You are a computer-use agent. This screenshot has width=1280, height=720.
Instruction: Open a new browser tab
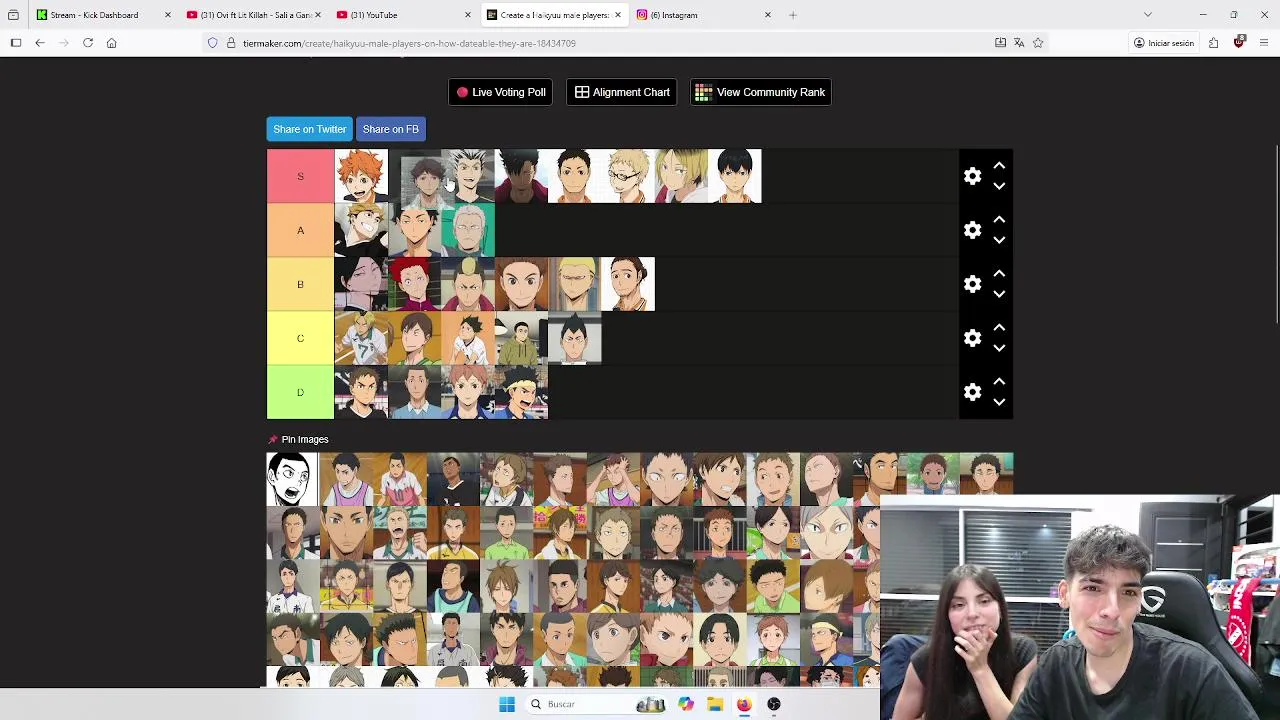(793, 15)
